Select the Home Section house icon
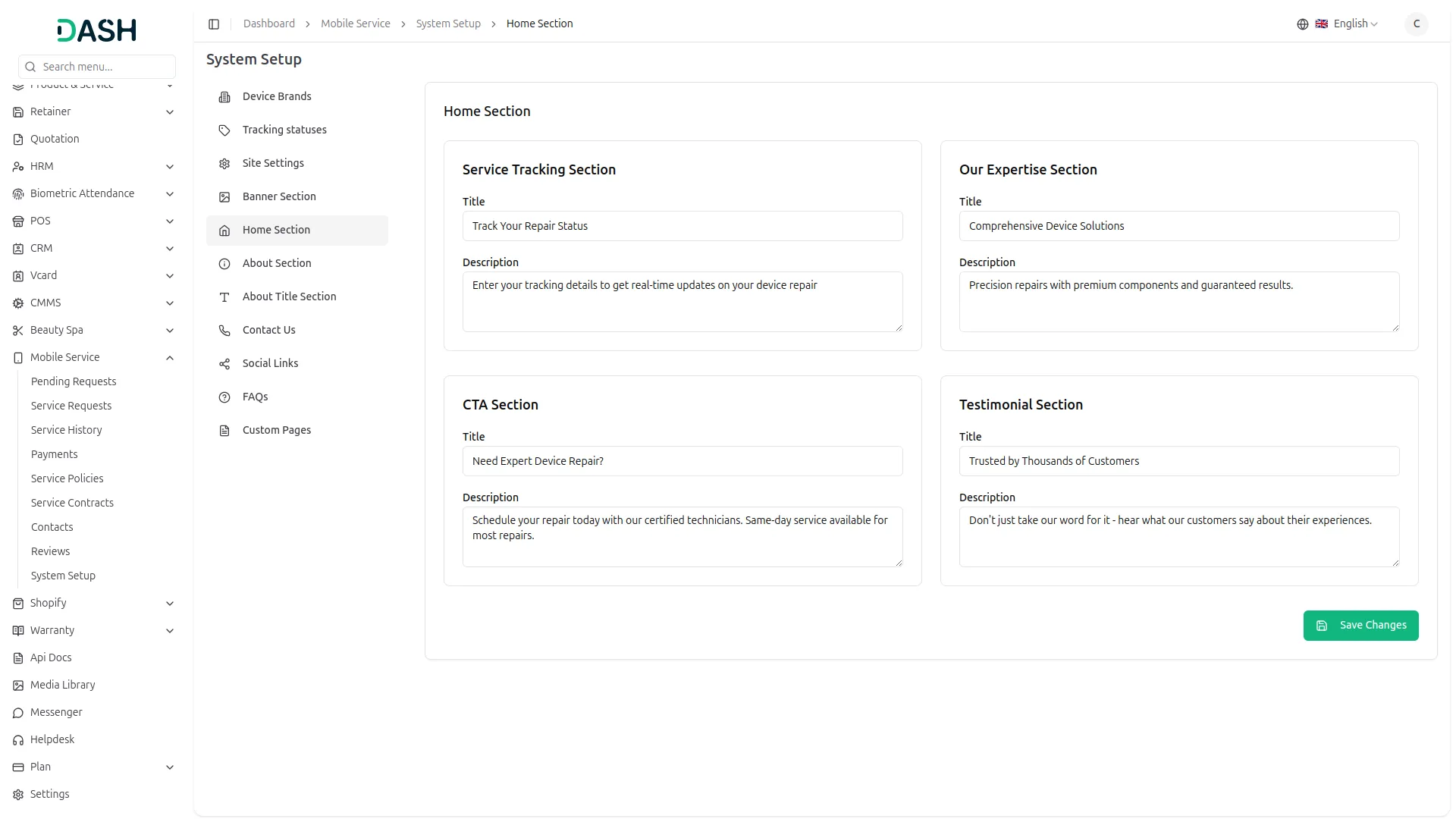Viewport: 1456px width, 819px height. click(224, 231)
